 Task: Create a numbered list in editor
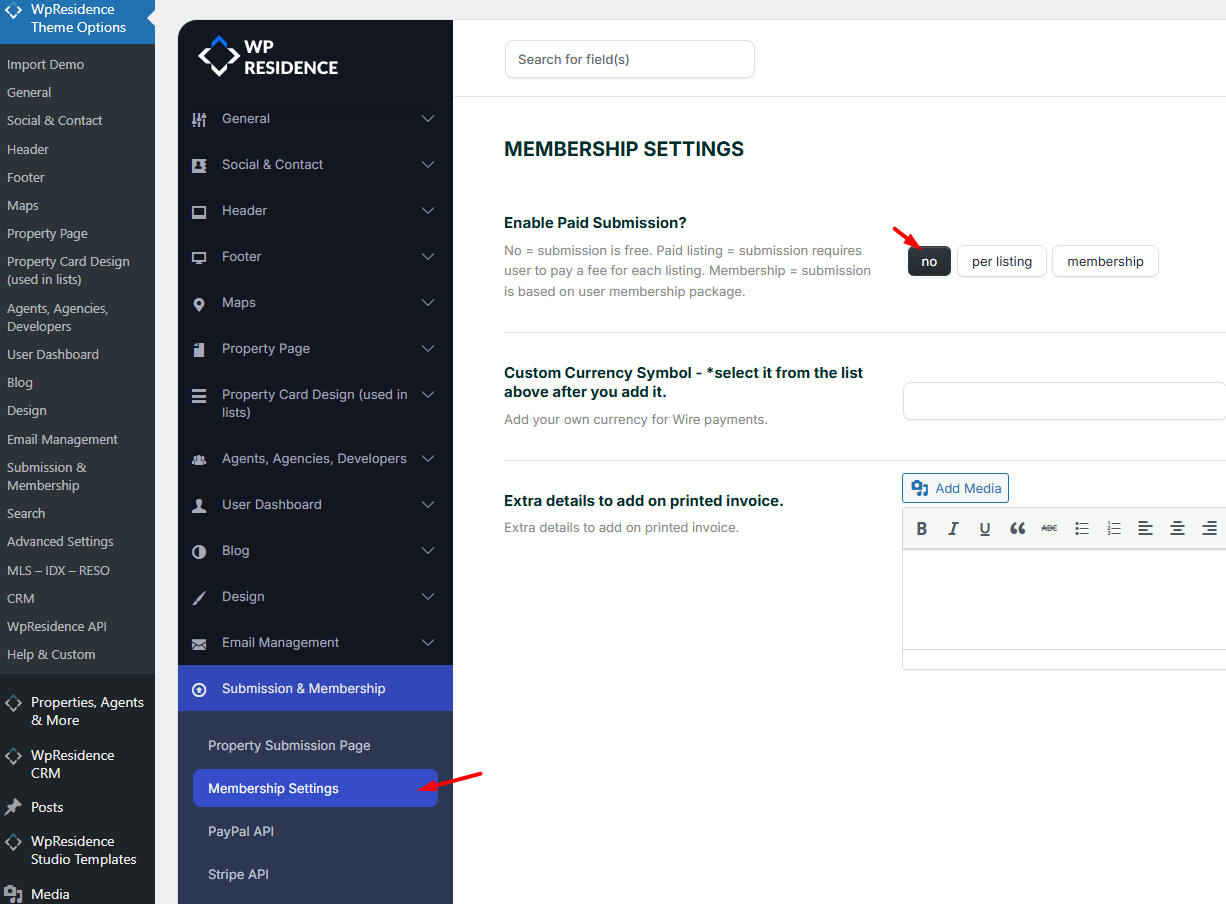click(1114, 529)
